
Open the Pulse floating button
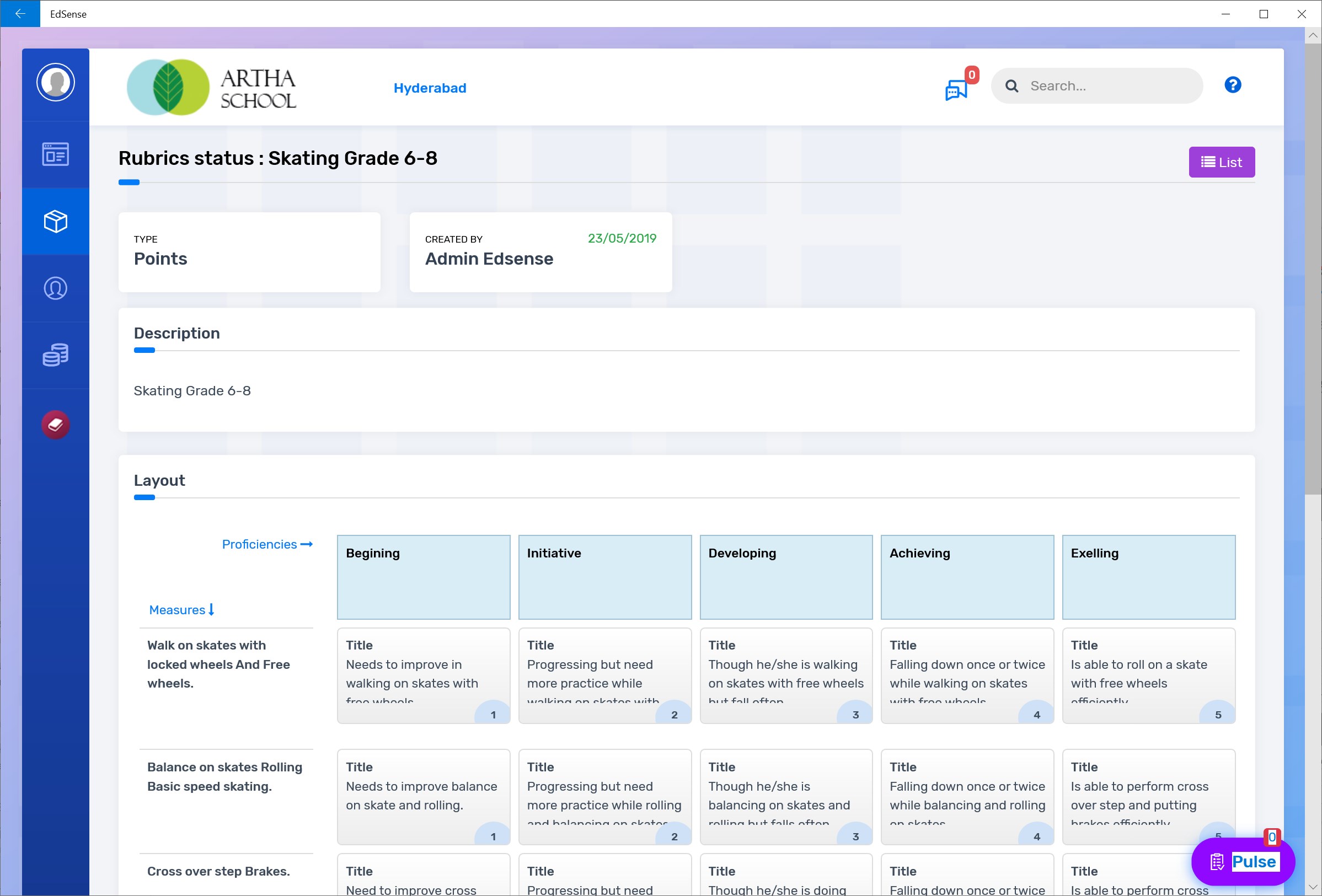point(1243,861)
